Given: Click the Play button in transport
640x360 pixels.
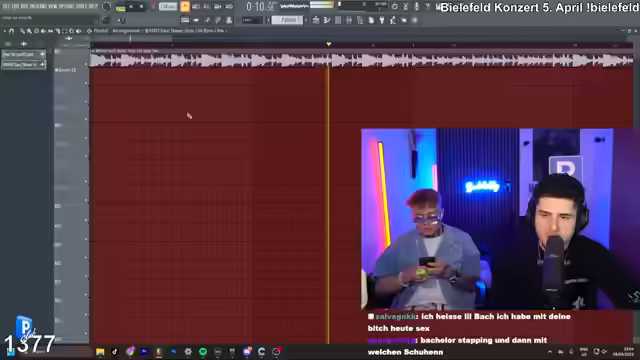Looking at the screenshot, I should 131,7.
